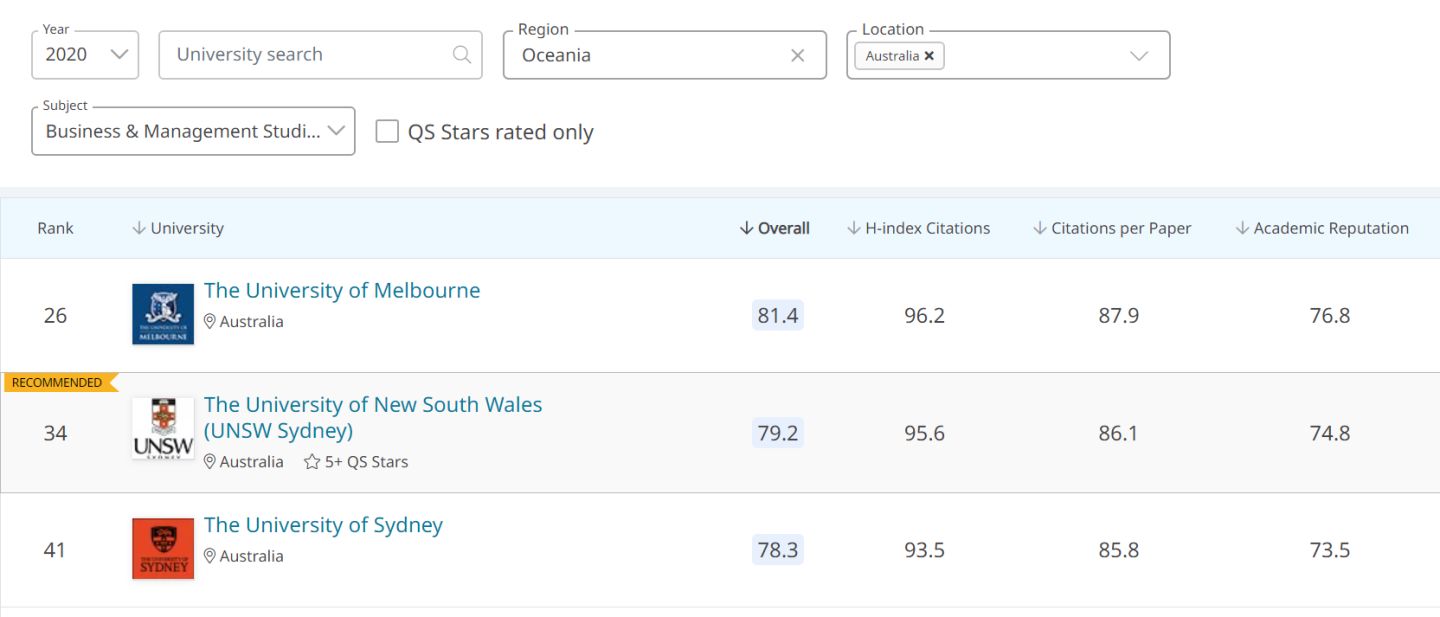Click the location pin icon under Melbourne

pyautogui.click(x=210, y=322)
